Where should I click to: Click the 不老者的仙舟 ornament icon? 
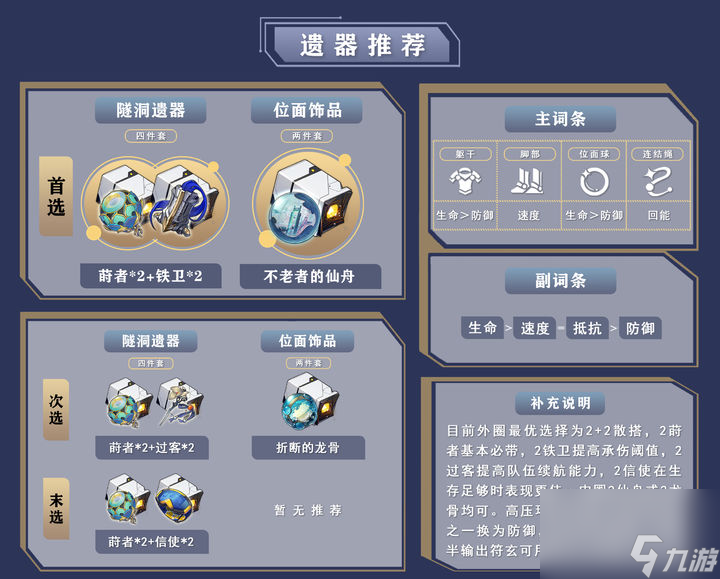coord(308,203)
